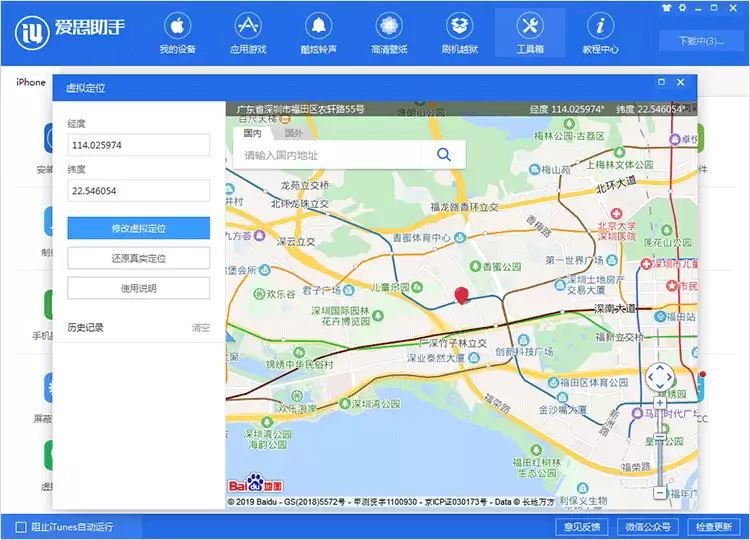Close the 虚拟定位 dialog
The image size is (750, 540).
coord(681,82)
